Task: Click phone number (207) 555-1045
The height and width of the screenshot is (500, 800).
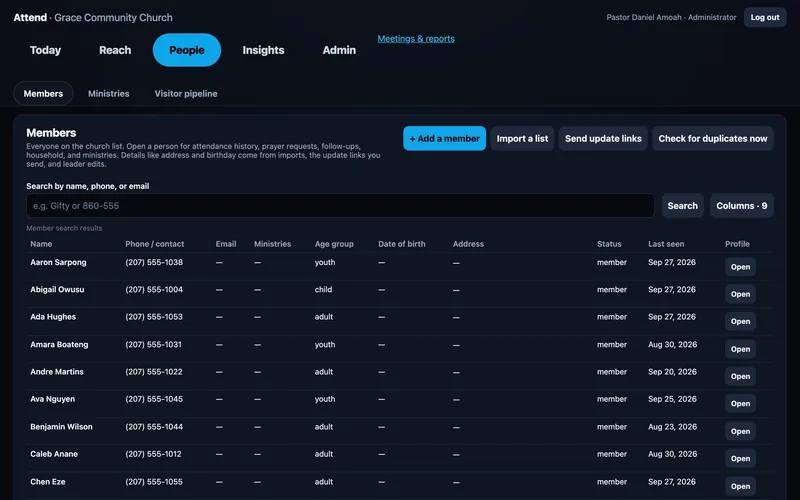Action: click(x=154, y=399)
